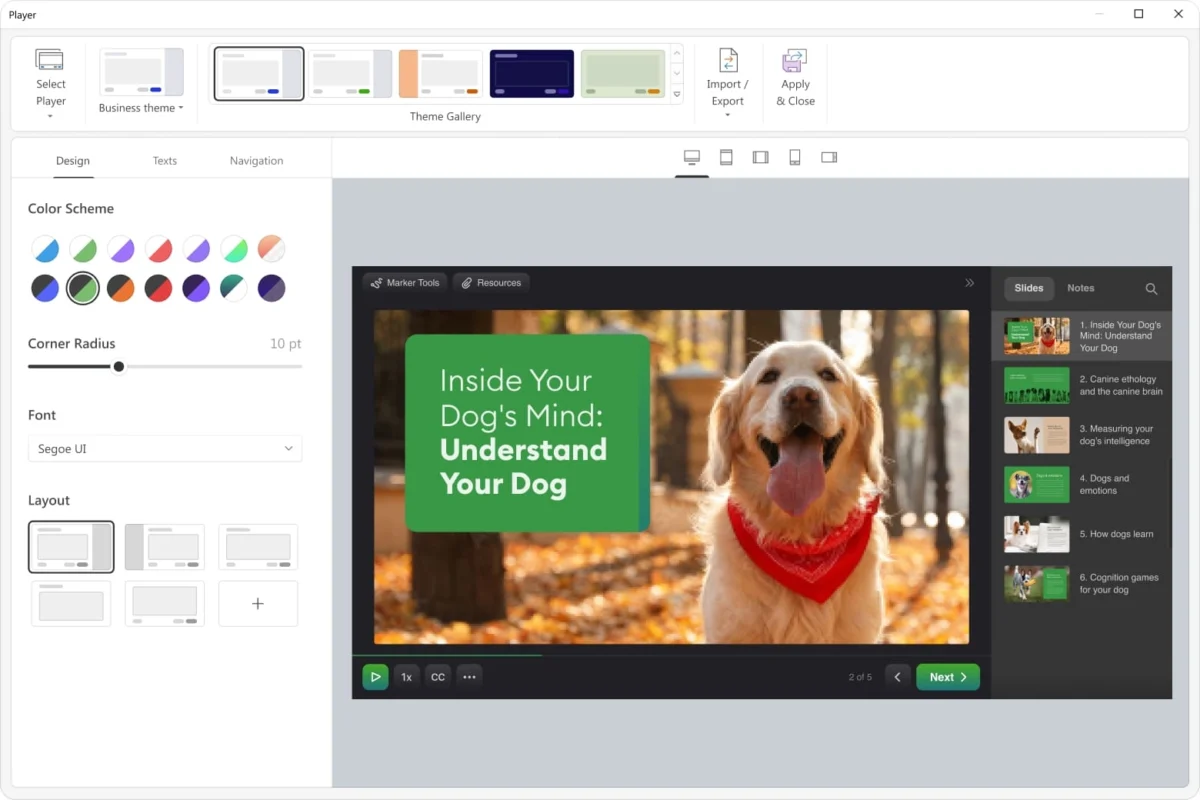The image size is (1200, 800).
Task: Select layout with controls and no title
Action: click(x=165, y=603)
